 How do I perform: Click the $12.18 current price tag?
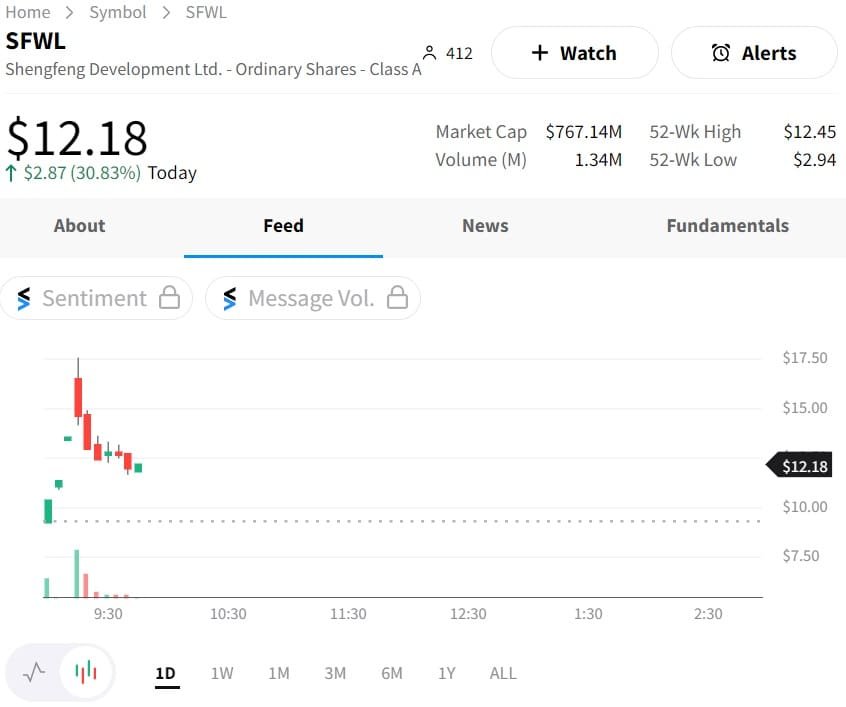(x=804, y=466)
